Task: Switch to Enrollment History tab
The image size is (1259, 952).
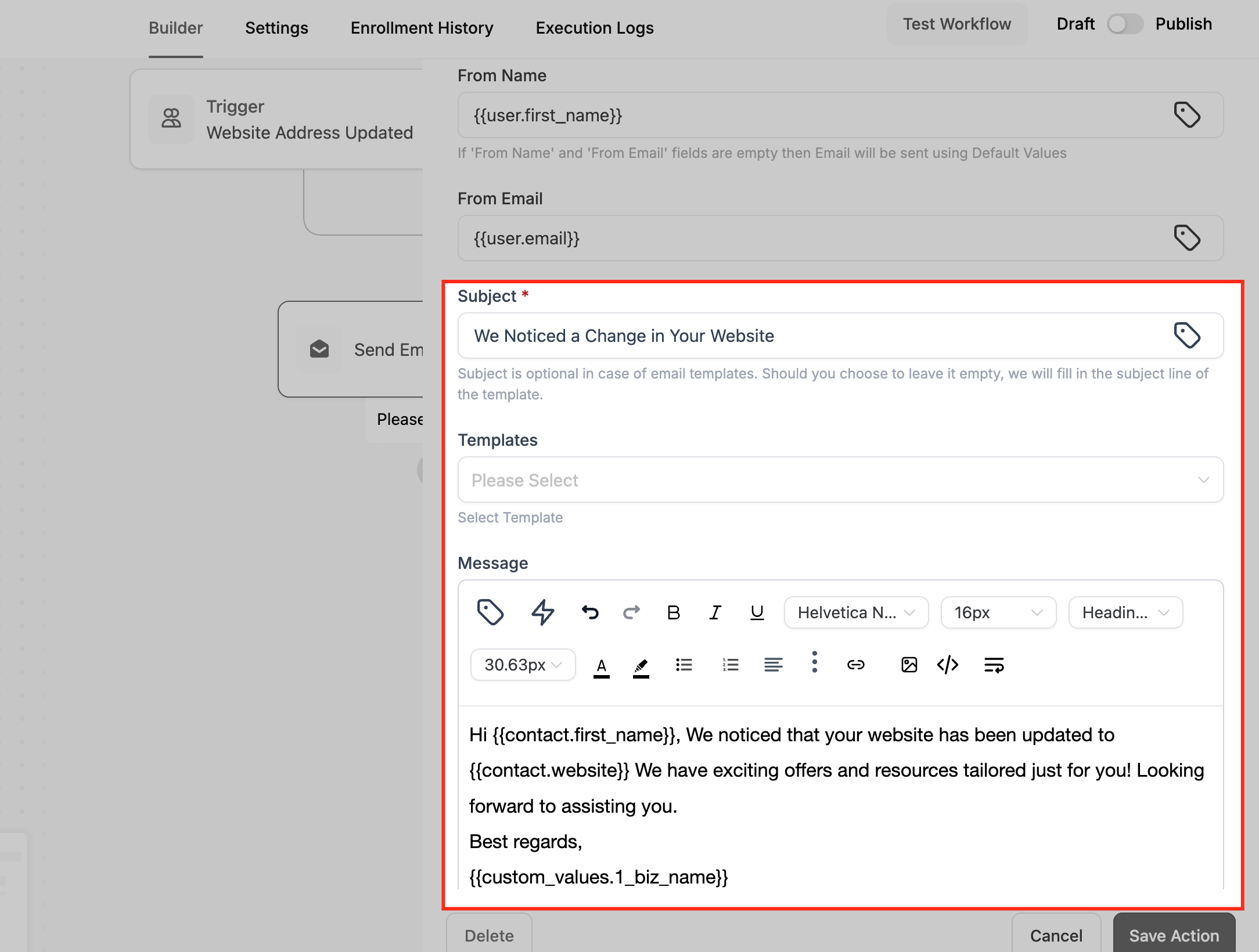Action: click(x=422, y=28)
